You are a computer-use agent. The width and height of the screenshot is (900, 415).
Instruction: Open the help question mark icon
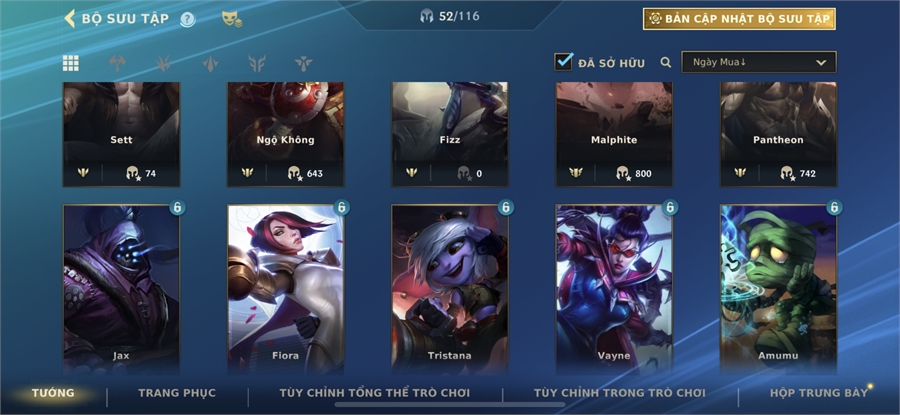tap(188, 20)
